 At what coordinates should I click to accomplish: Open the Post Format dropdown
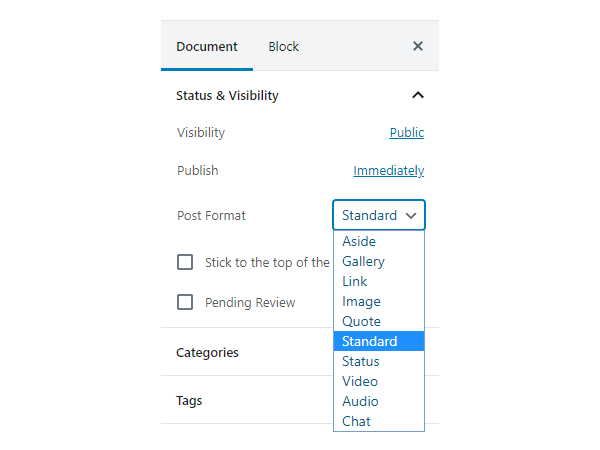[379, 215]
